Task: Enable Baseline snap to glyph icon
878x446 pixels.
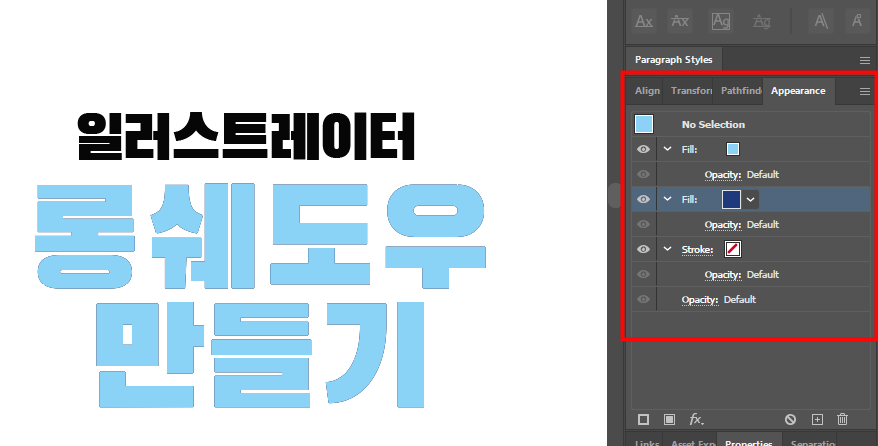Action: 644,21
